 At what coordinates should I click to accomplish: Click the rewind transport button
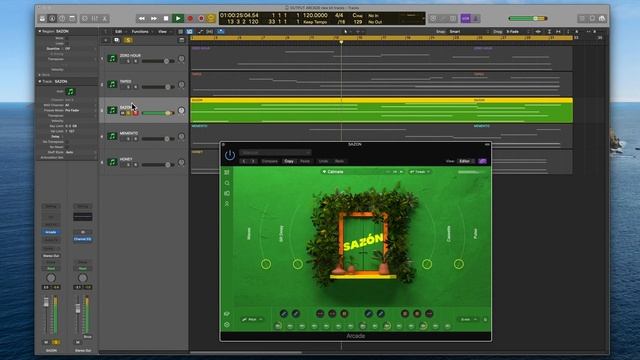coord(142,18)
